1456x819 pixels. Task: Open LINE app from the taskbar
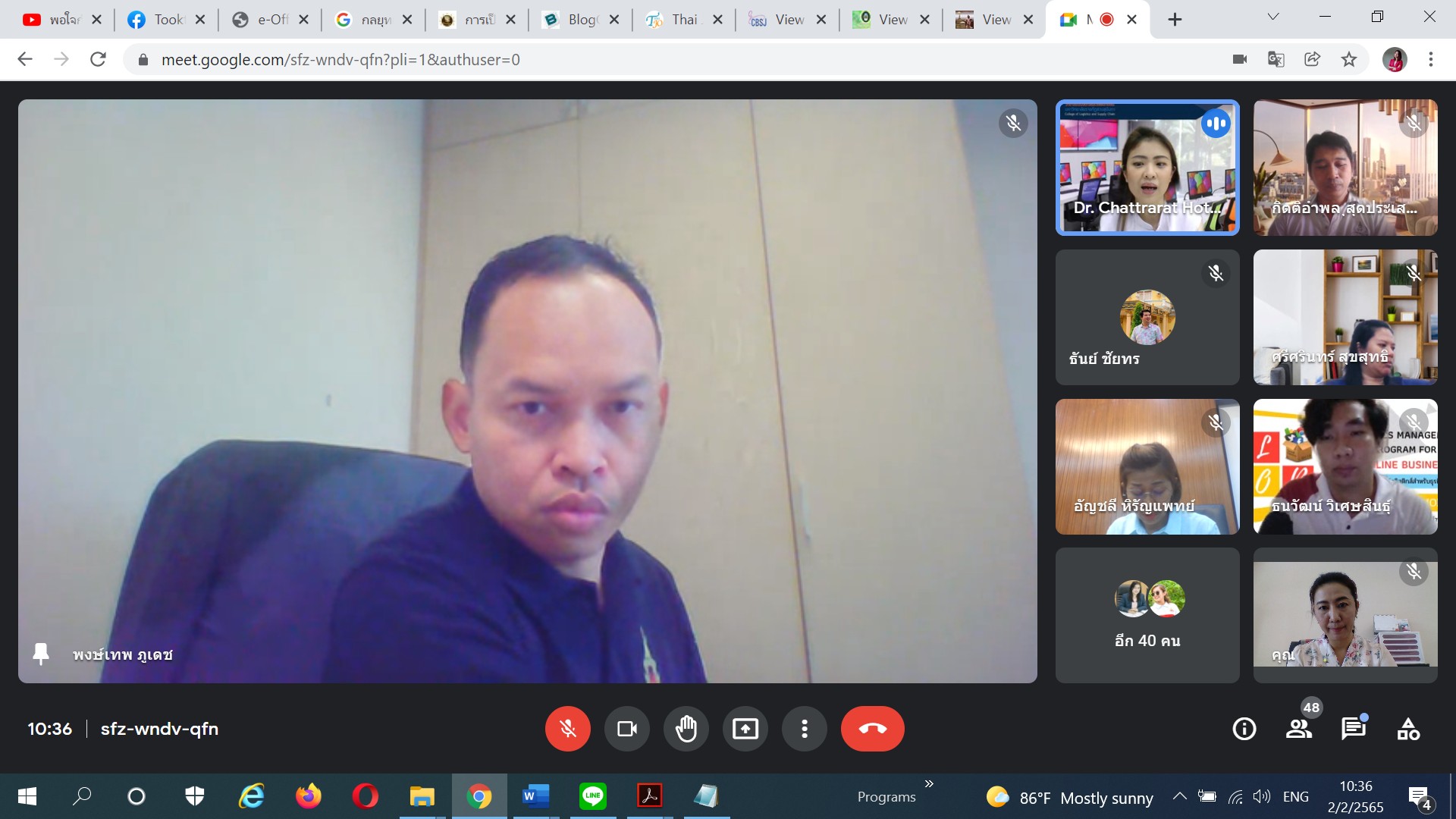592,796
